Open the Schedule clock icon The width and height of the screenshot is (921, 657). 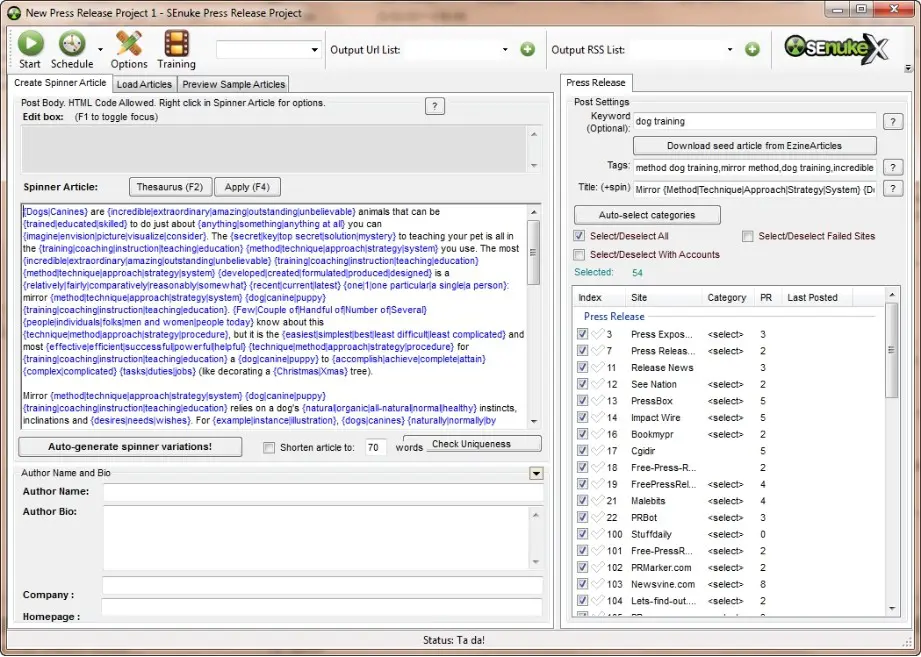[x=72, y=44]
